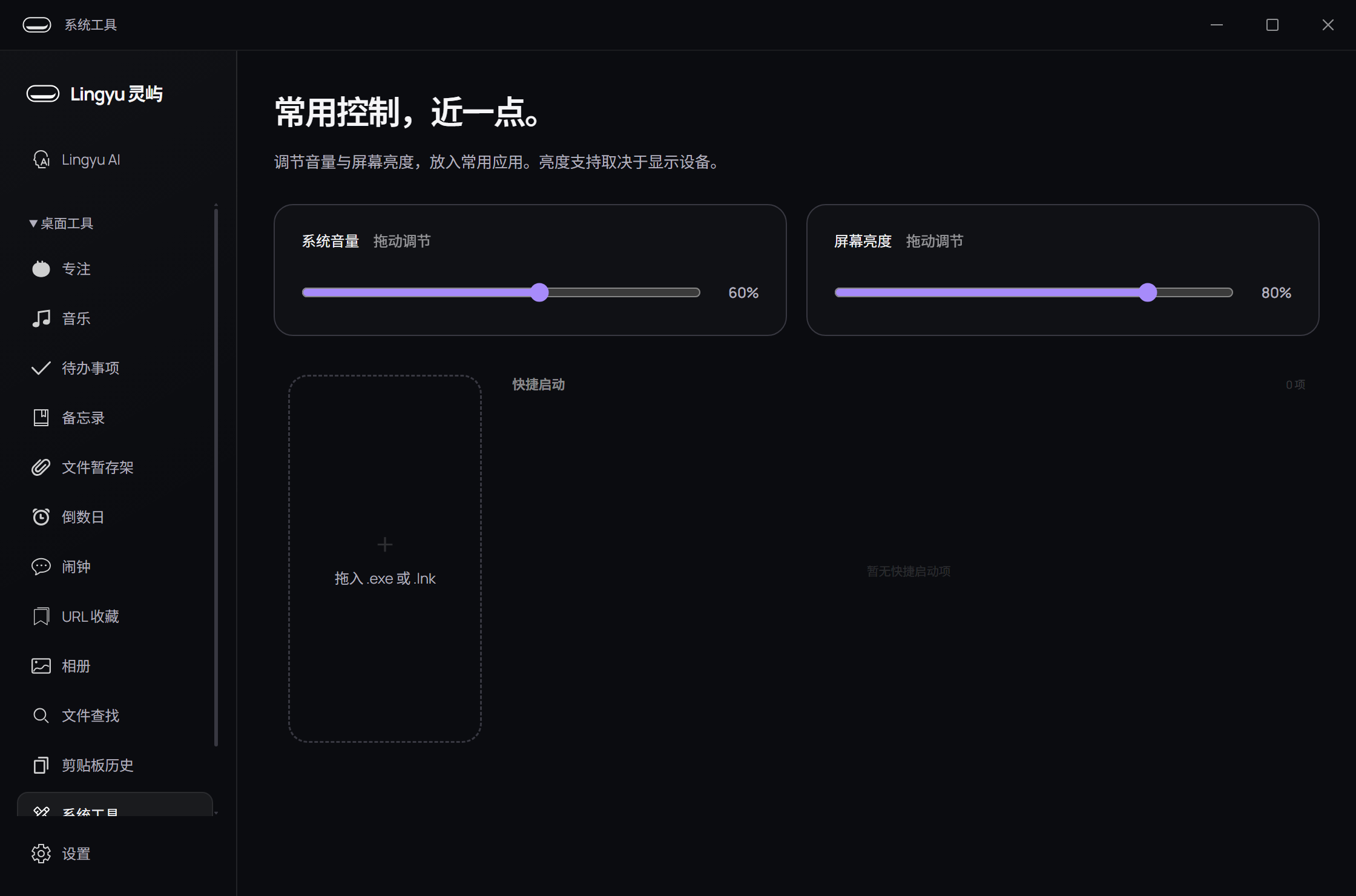Open 剪贴板历史 clipboard history
This screenshot has height=896, width=1356.
coord(115,765)
